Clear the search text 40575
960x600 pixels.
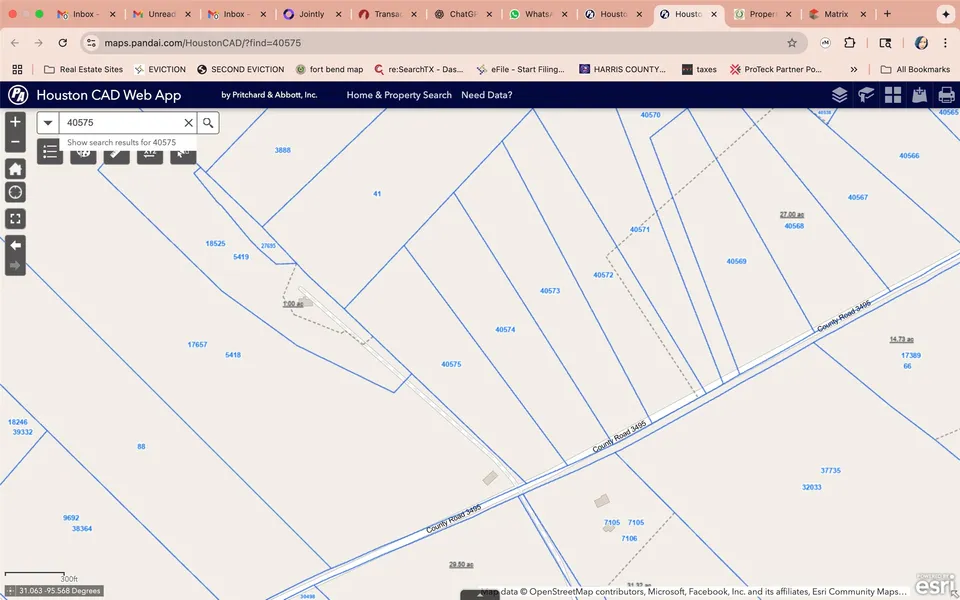point(188,123)
